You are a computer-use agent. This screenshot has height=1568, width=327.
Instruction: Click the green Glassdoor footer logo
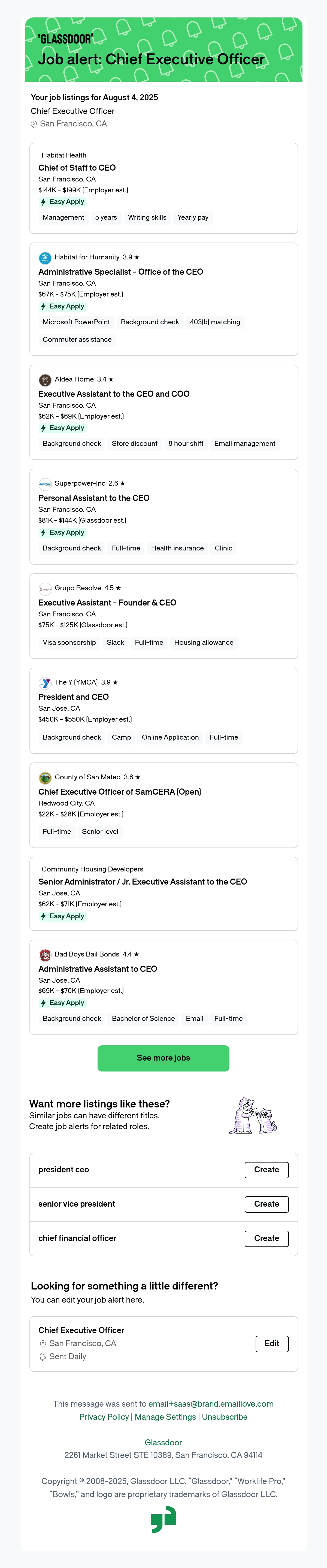point(163,1520)
